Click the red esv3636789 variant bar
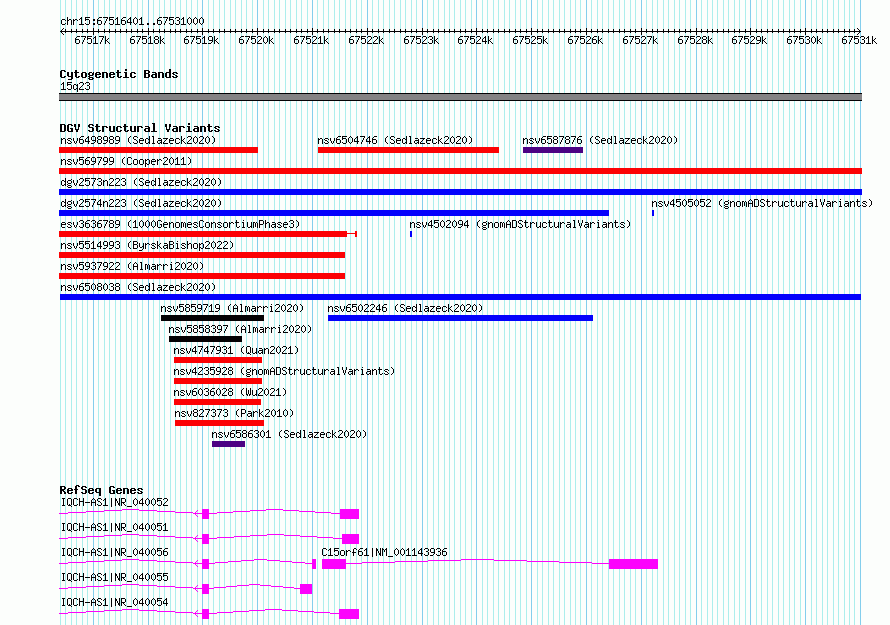 point(208,234)
